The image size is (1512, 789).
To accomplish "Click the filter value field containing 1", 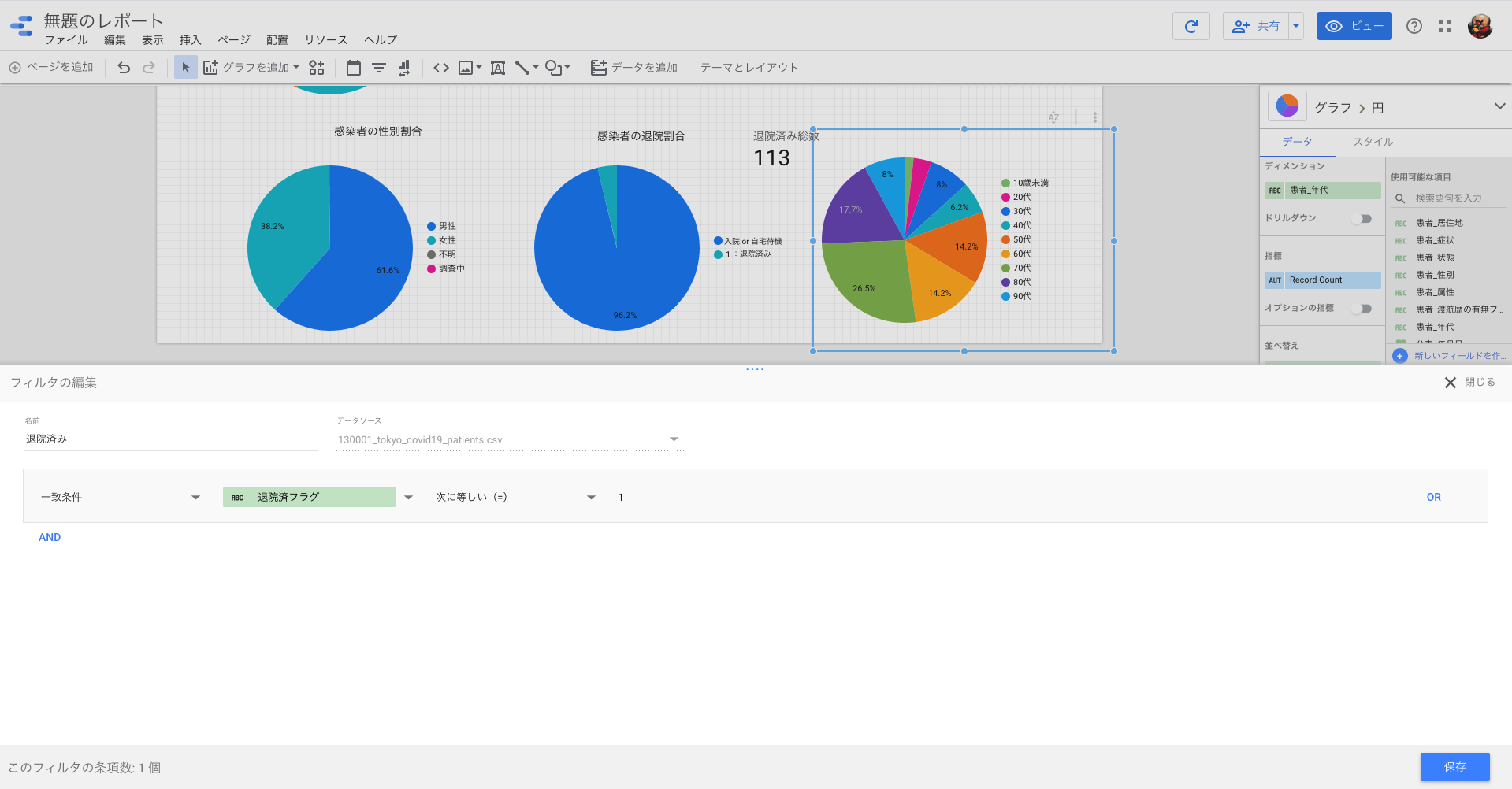I will point(825,498).
